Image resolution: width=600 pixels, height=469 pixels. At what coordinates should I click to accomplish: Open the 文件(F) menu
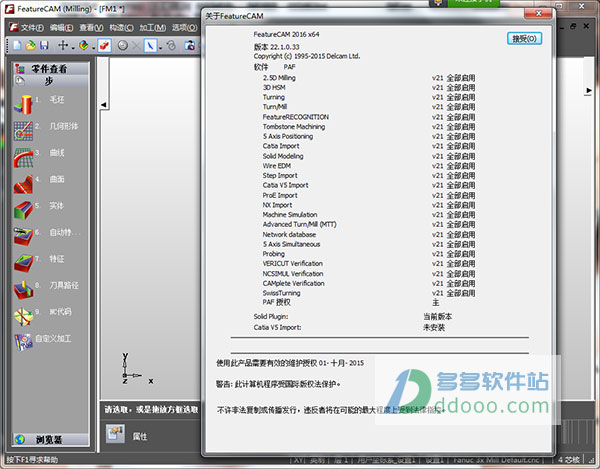pyautogui.click(x=33, y=28)
